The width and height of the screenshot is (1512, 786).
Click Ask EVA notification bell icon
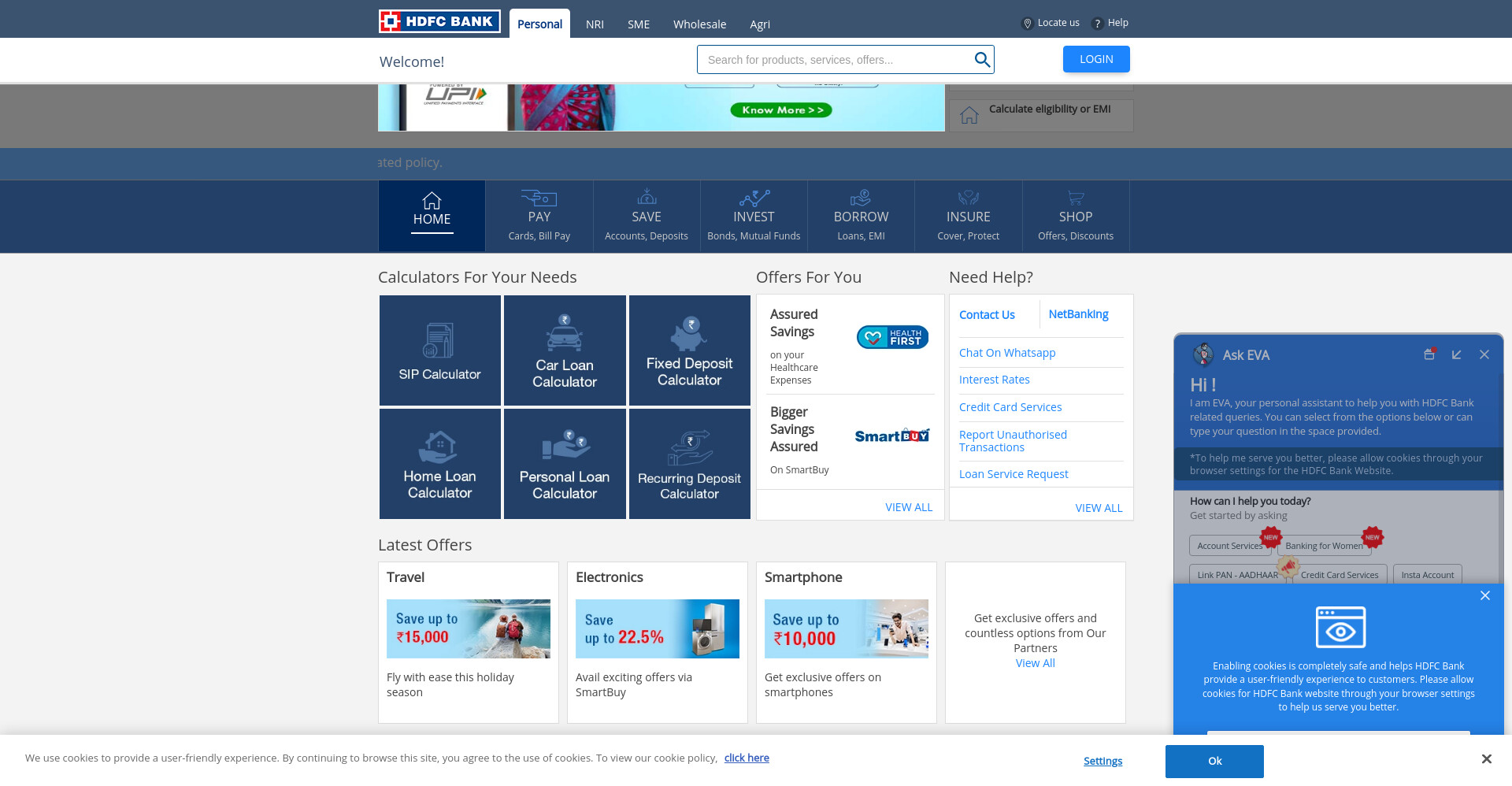click(x=1429, y=354)
